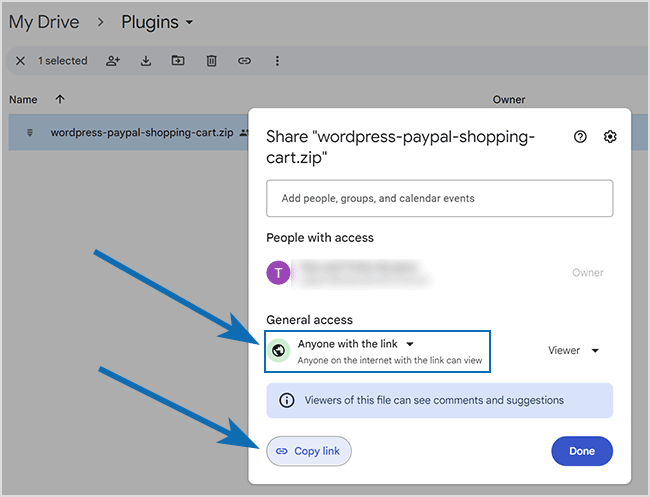Click the trash delete icon
Image resolution: width=650 pixels, height=497 pixels.
tap(211, 61)
